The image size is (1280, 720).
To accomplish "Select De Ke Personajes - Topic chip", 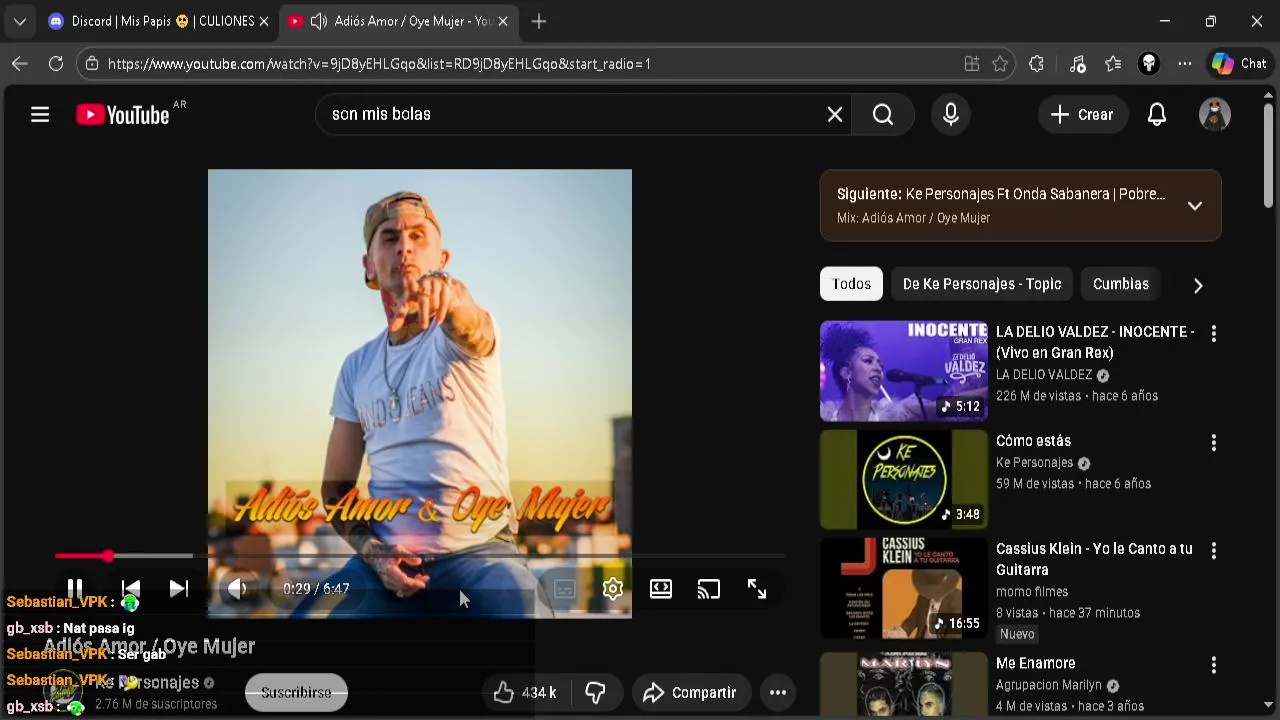I will coord(982,284).
